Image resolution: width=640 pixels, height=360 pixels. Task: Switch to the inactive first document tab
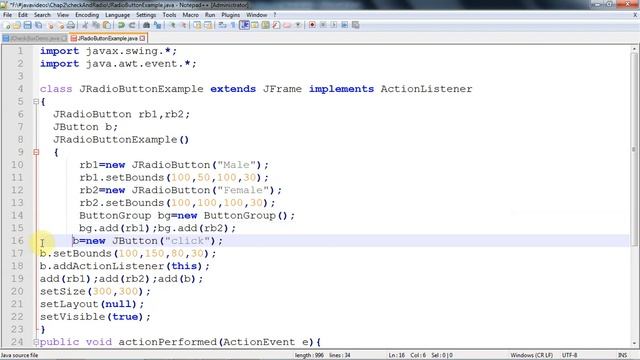(x=33, y=38)
